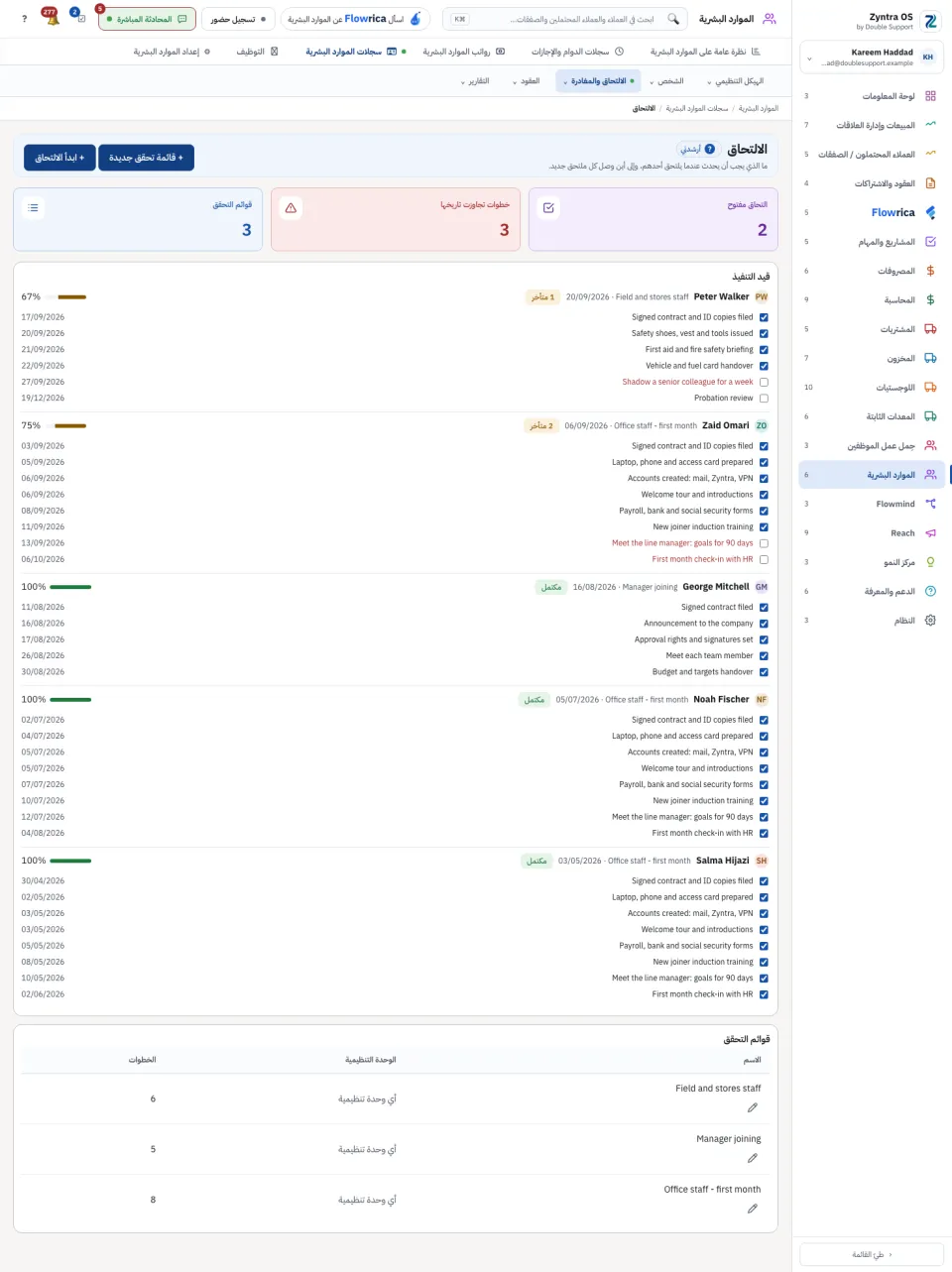This screenshot has height=1272, width=952.
Task: Click the المصروفات dollar icon
Action: [930, 271]
